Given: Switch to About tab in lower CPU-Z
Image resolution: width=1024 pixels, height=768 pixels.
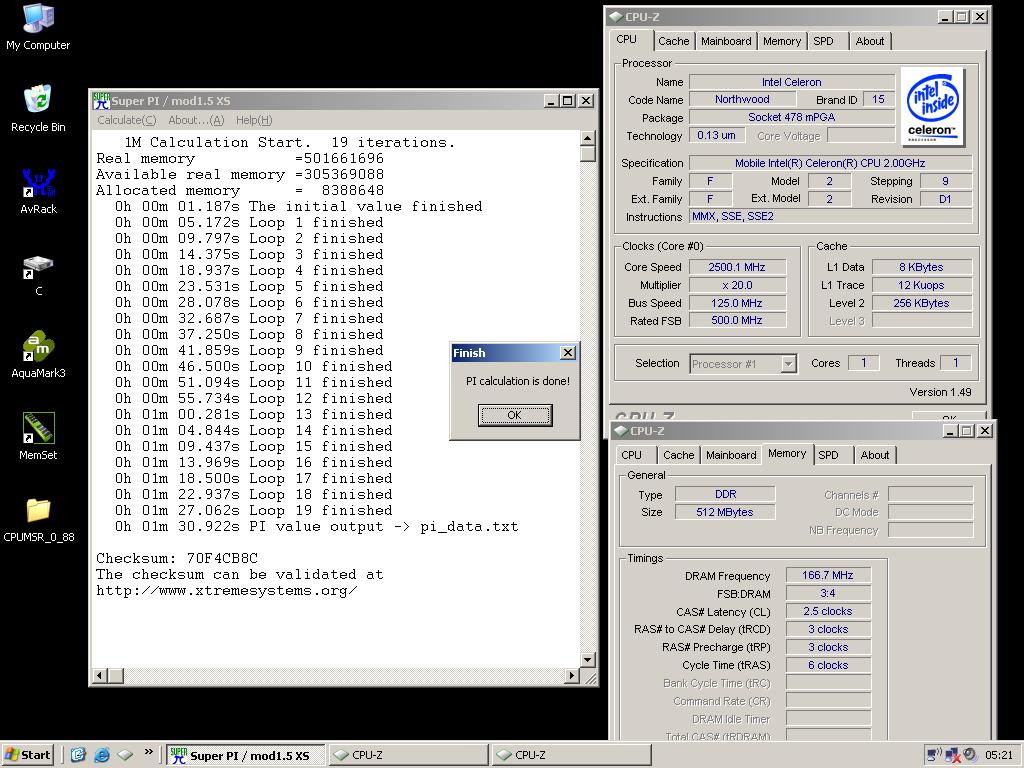Looking at the screenshot, I should pos(874,455).
